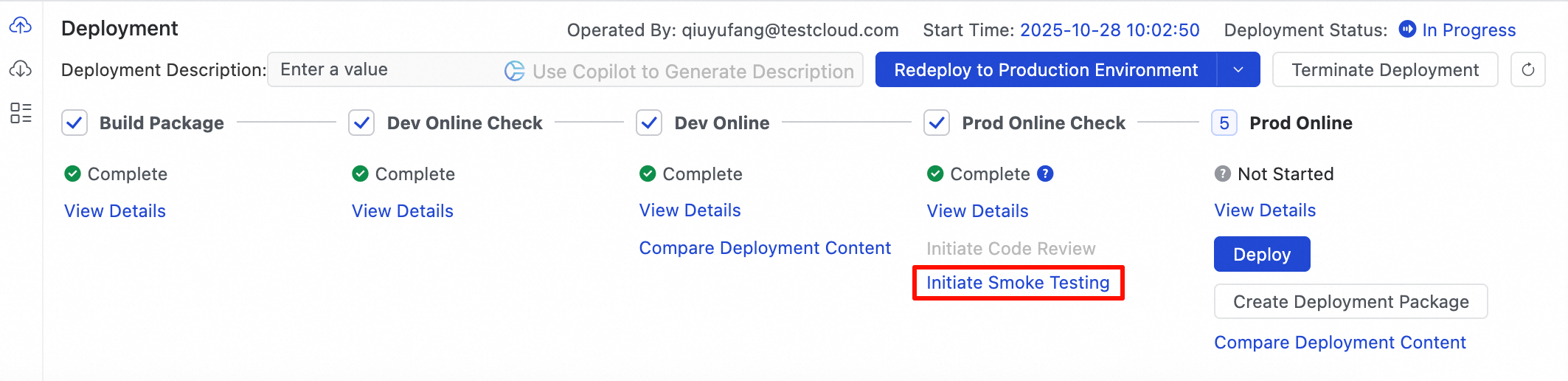The image size is (1568, 381).
Task: Open View Details under Prod Online
Action: [1266, 210]
